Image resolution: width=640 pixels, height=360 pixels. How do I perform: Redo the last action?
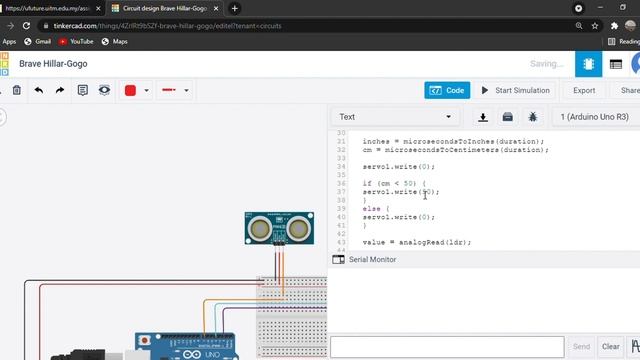point(60,90)
